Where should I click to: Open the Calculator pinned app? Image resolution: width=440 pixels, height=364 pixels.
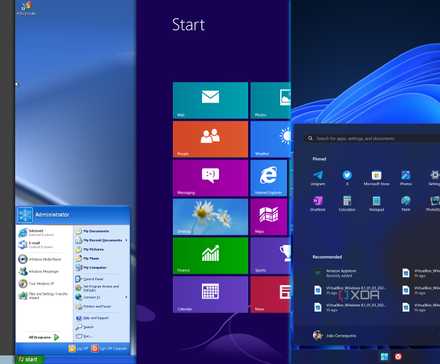coord(347,204)
